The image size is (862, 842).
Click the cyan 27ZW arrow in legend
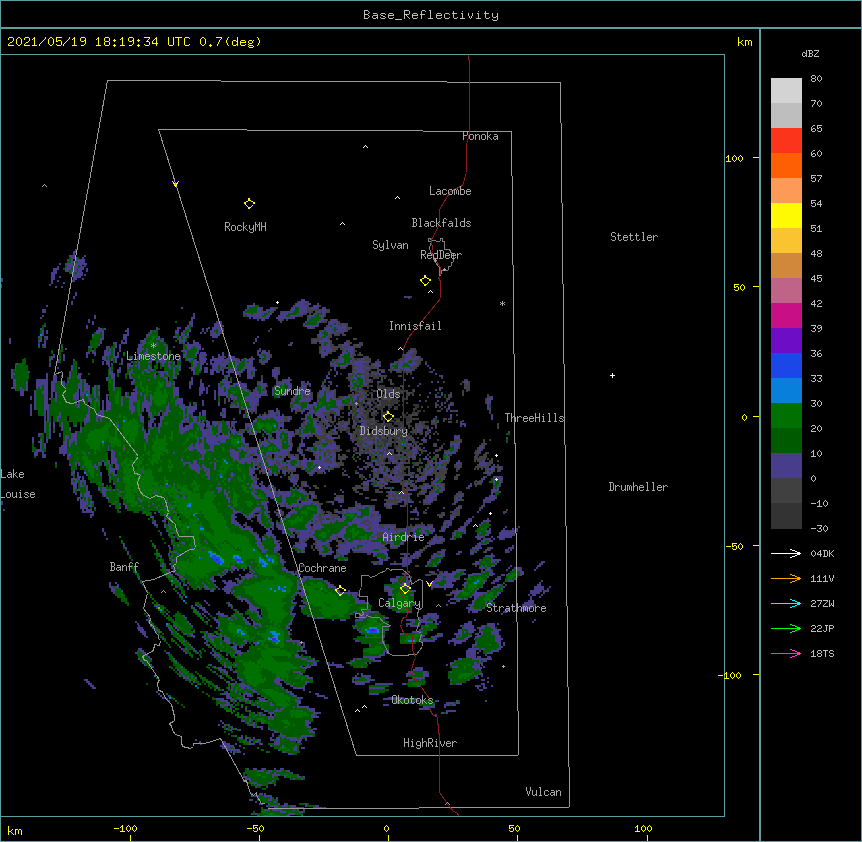[x=786, y=603]
